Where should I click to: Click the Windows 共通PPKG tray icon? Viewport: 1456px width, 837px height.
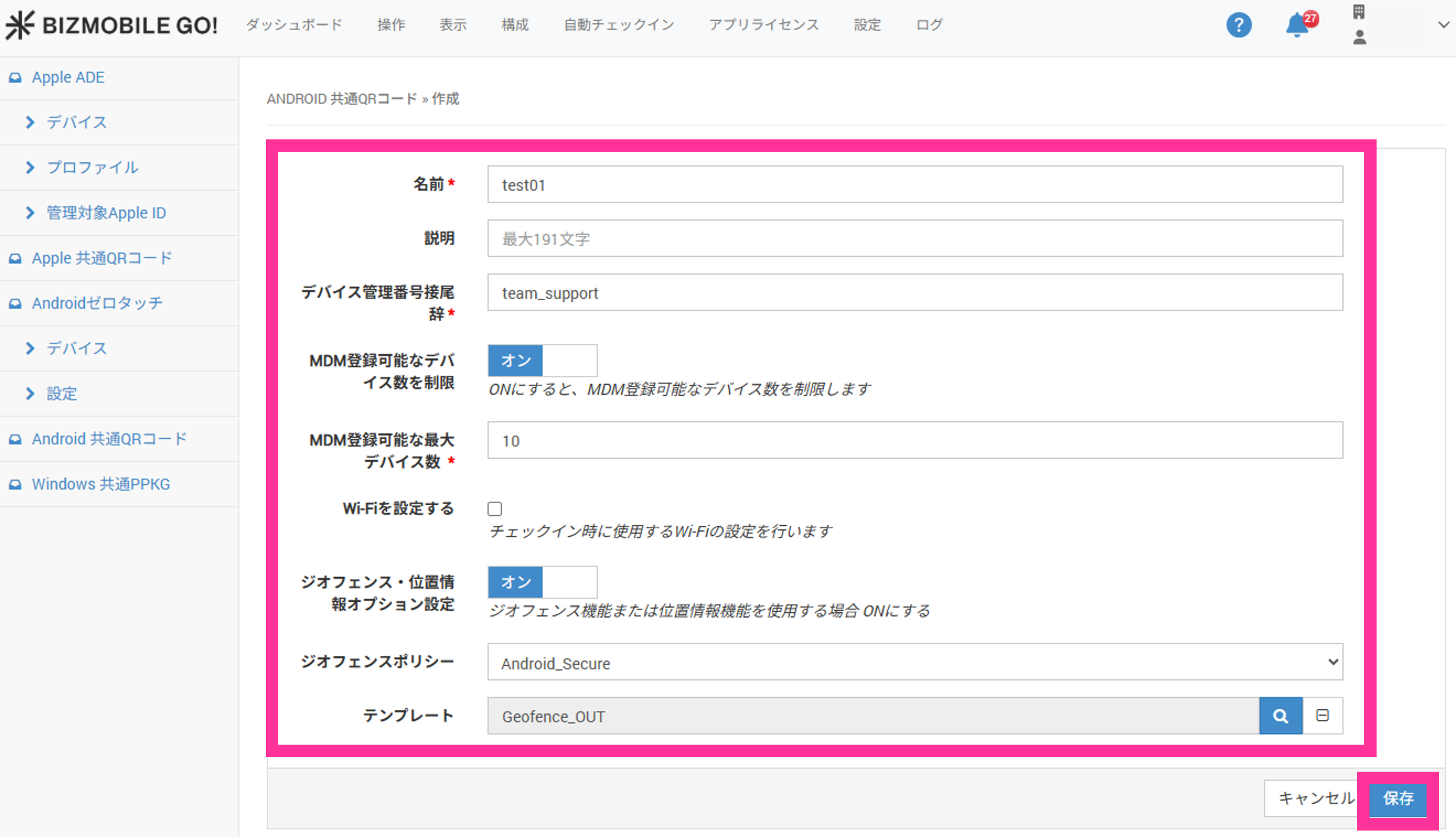[15, 485]
